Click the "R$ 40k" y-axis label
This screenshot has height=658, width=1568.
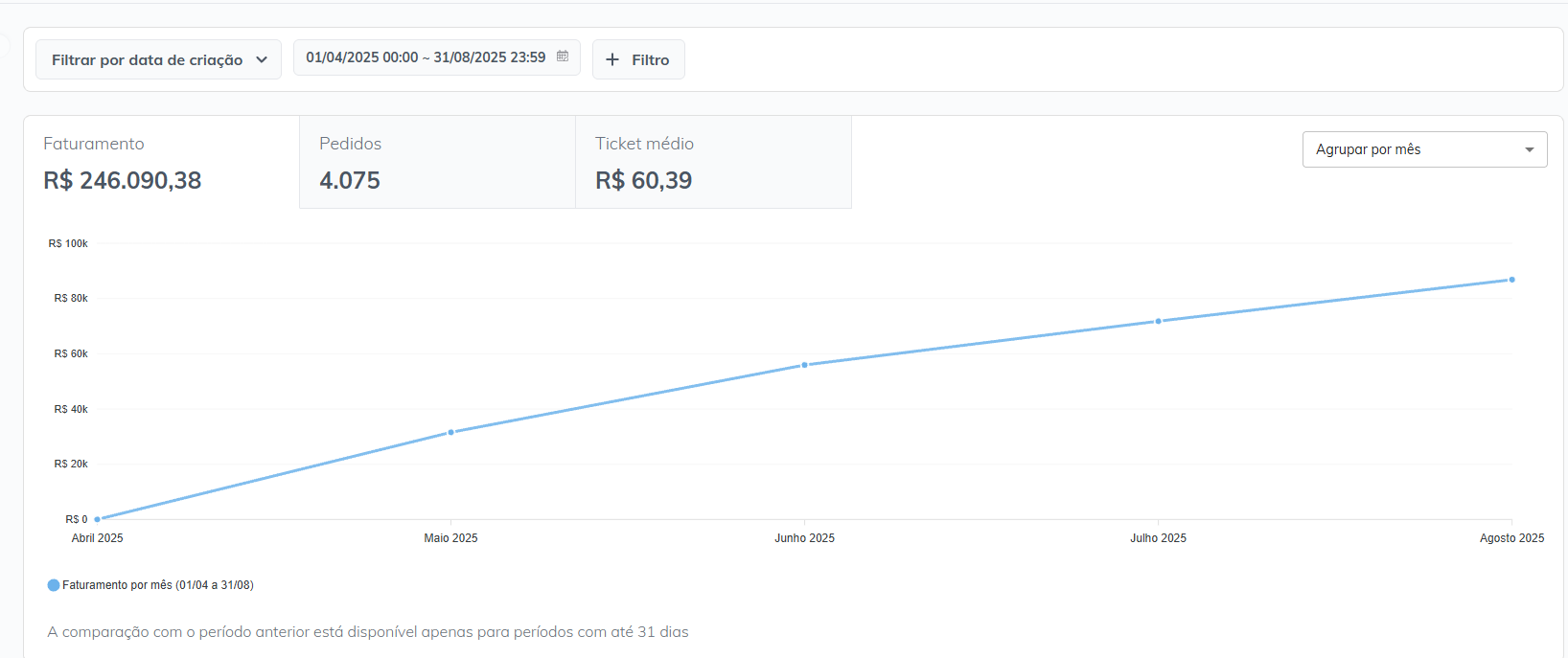click(71, 409)
